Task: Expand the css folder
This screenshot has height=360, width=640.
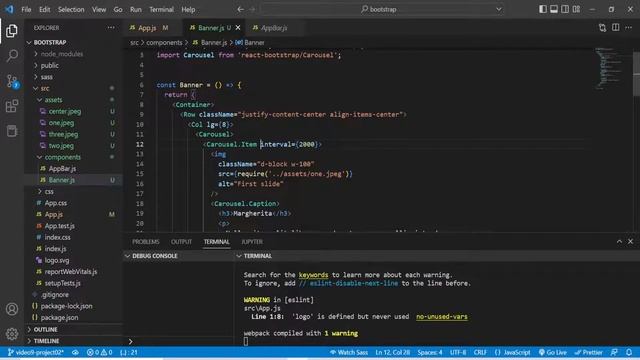Action: [x=73, y=191]
